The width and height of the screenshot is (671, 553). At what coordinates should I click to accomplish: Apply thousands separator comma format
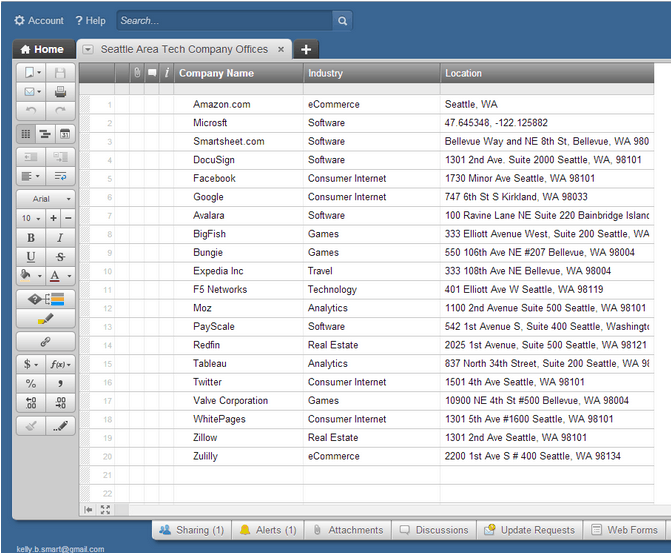click(x=60, y=384)
